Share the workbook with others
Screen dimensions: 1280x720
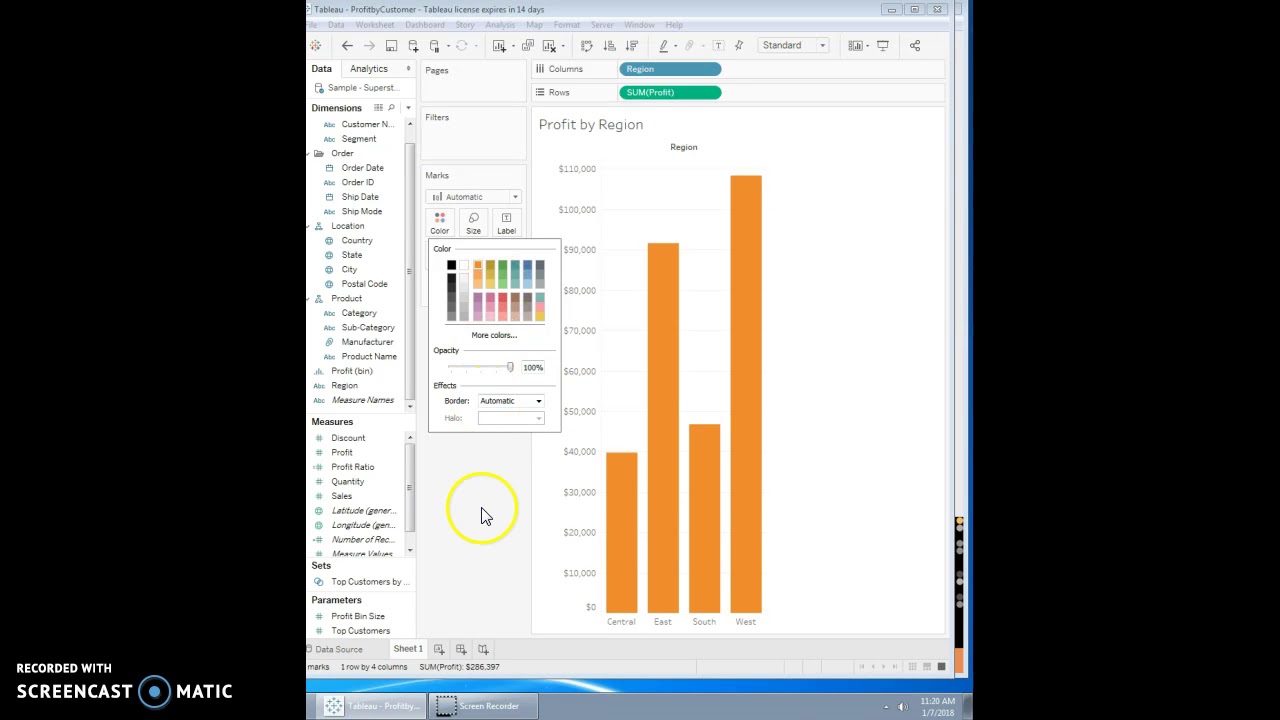pyautogui.click(x=914, y=45)
